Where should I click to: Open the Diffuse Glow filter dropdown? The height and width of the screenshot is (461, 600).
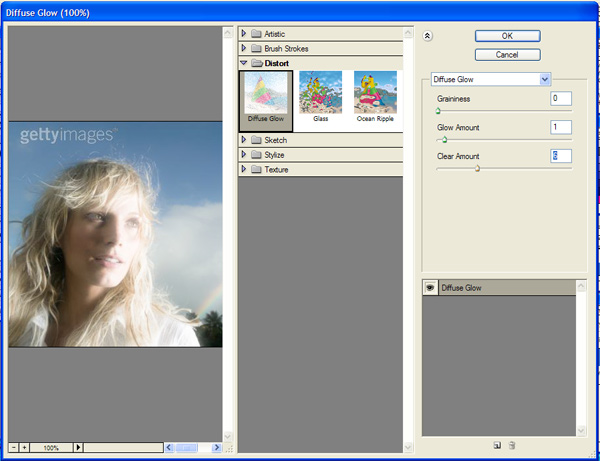(x=545, y=79)
